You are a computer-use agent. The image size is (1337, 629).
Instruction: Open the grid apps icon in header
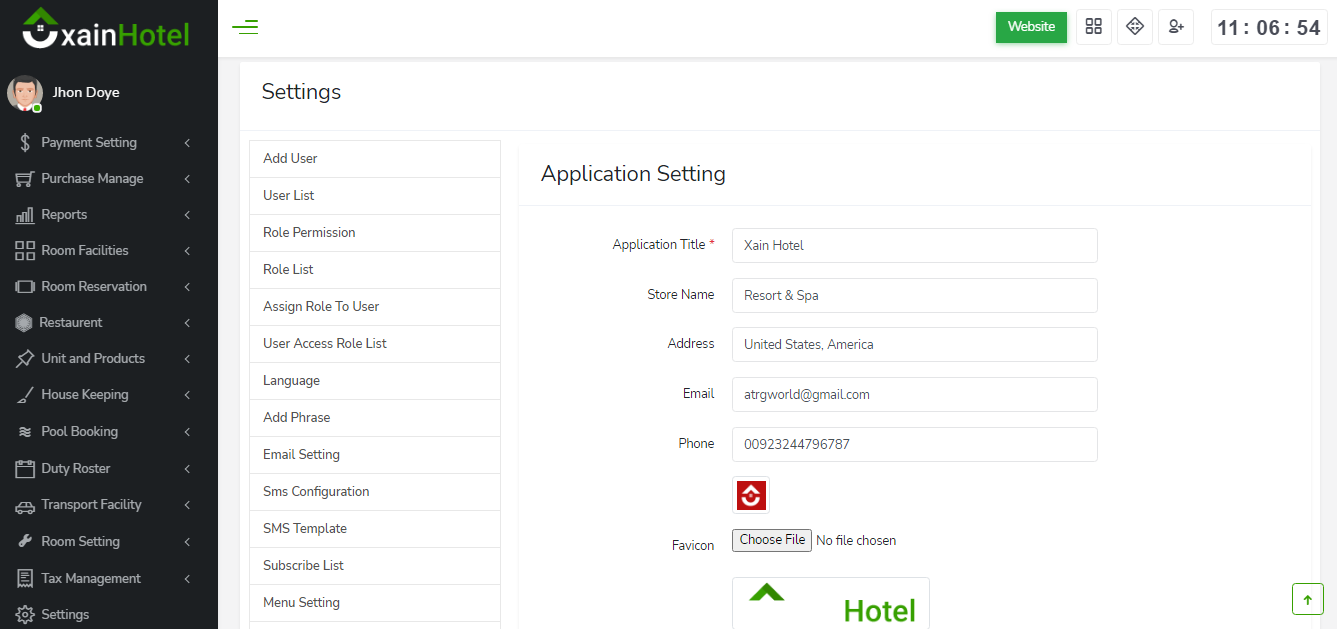click(x=1093, y=27)
